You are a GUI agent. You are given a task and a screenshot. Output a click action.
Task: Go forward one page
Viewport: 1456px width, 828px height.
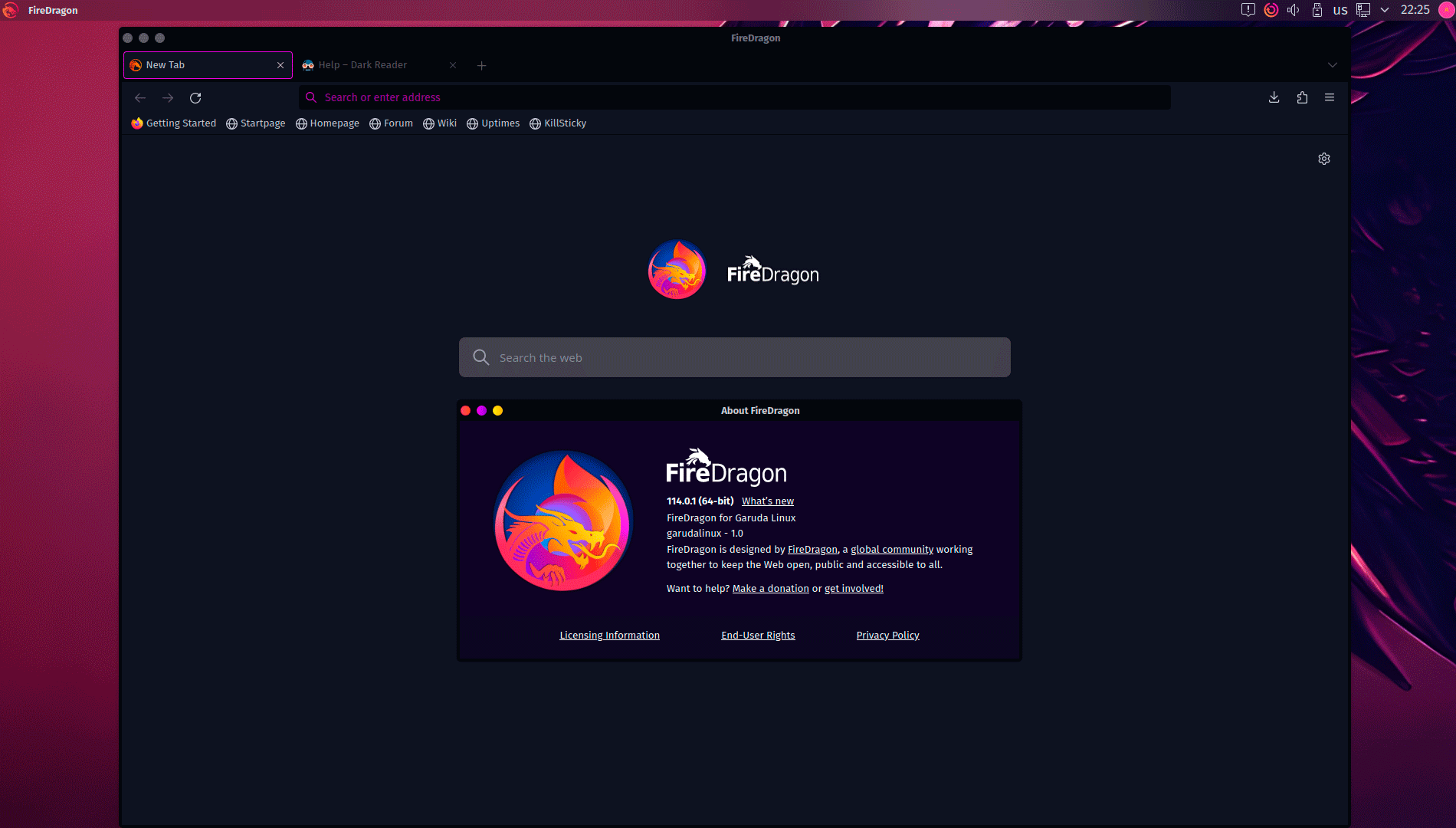[x=168, y=97]
